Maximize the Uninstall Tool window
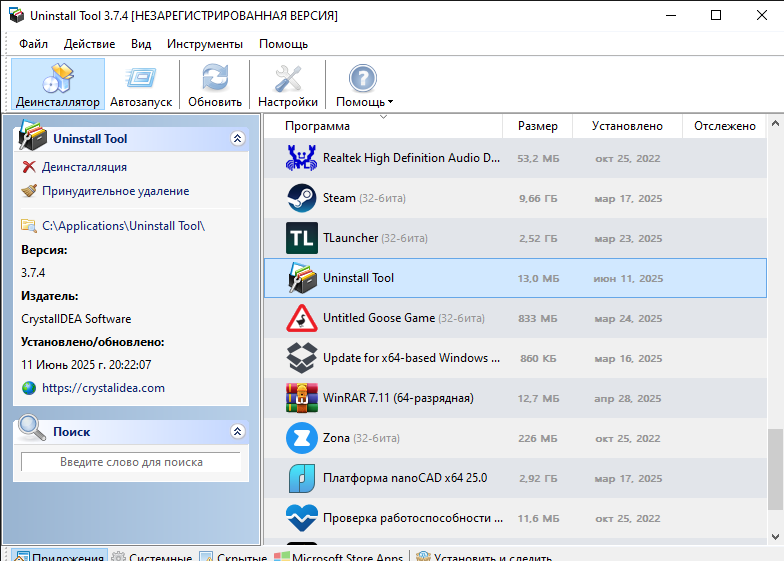The width and height of the screenshot is (784, 561). coord(716,15)
